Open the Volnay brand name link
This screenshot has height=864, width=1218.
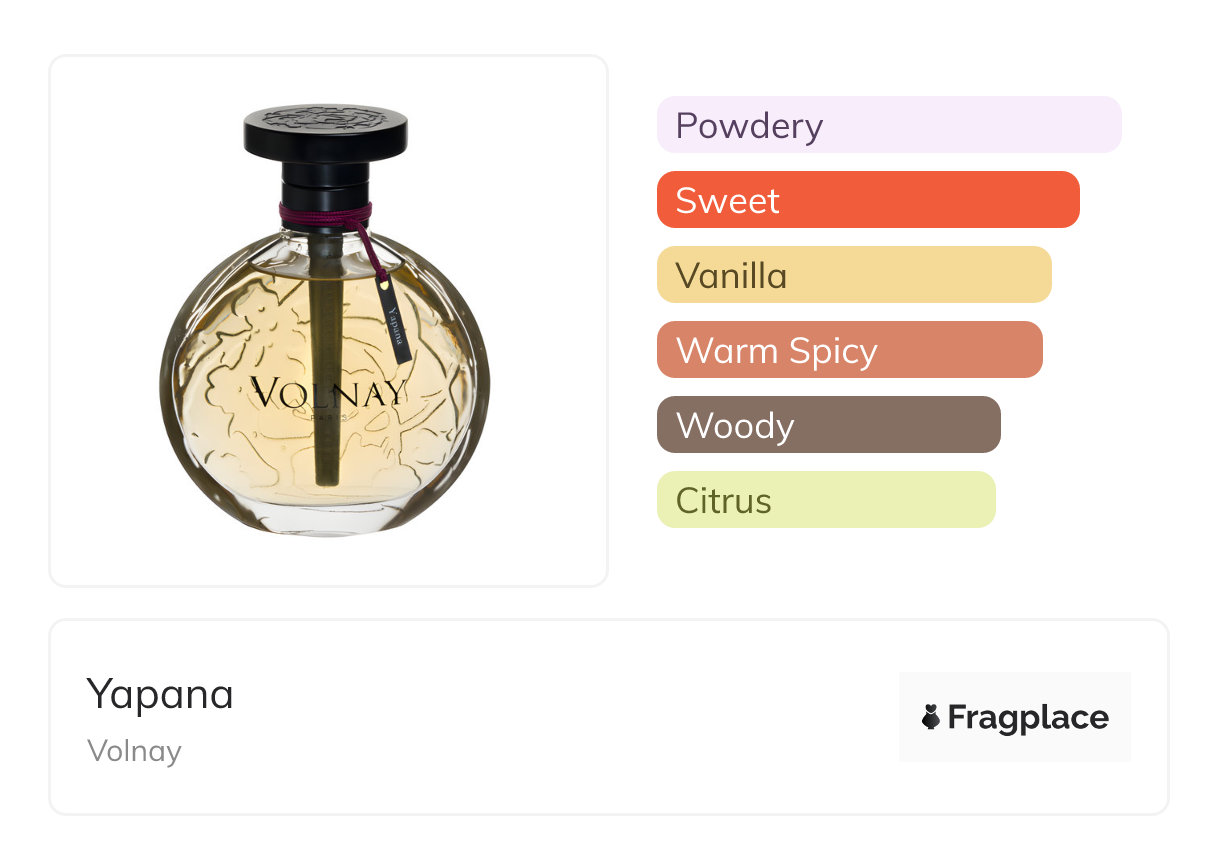coord(134,751)
